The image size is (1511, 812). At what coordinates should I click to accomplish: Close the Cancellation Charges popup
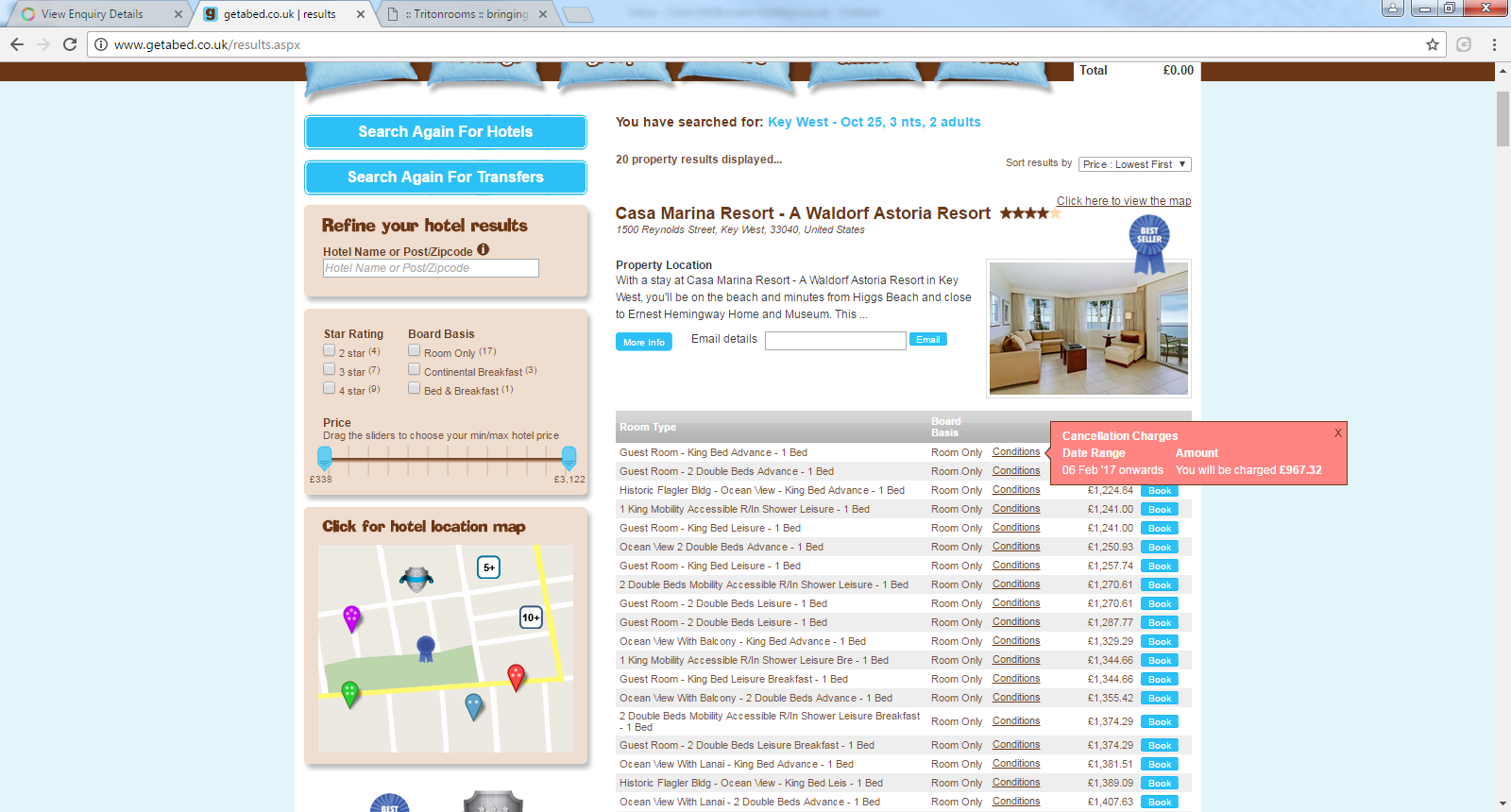(x=1337, y=432)
